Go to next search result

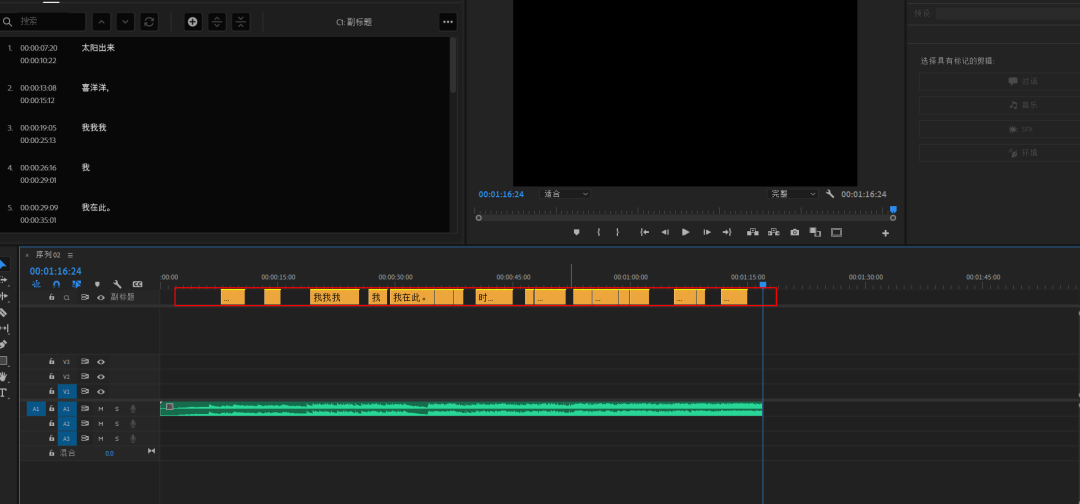(125, 22)
